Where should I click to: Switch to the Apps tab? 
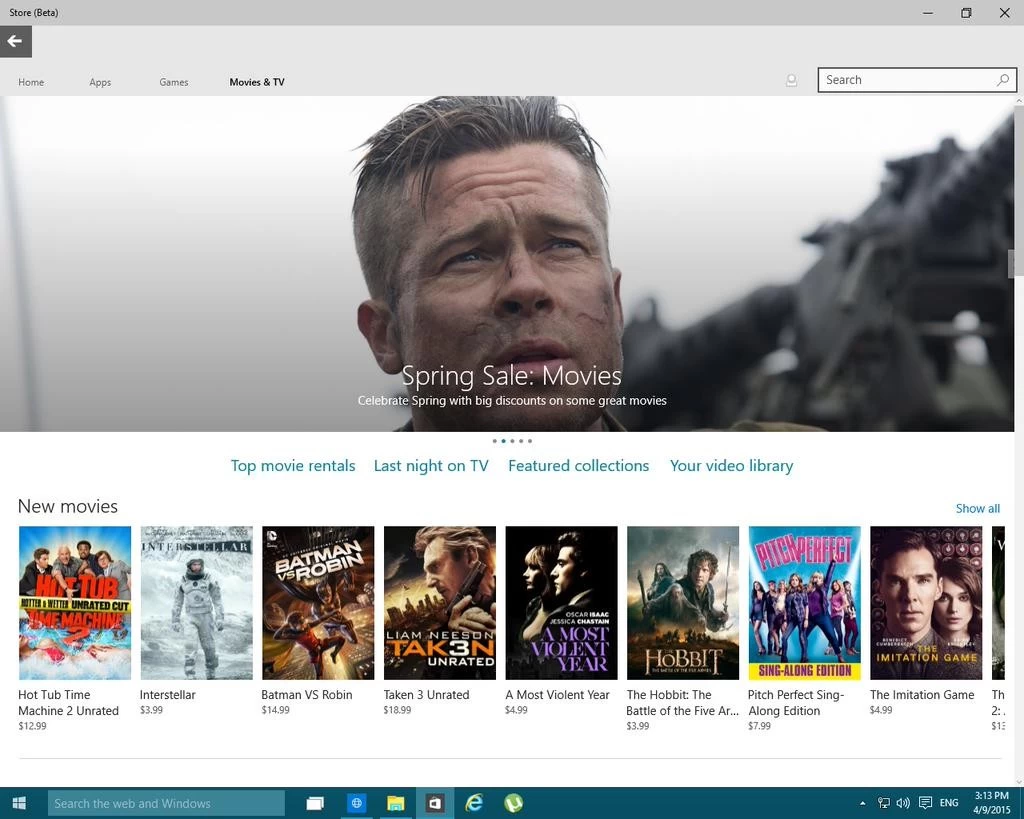pos(100,82)
